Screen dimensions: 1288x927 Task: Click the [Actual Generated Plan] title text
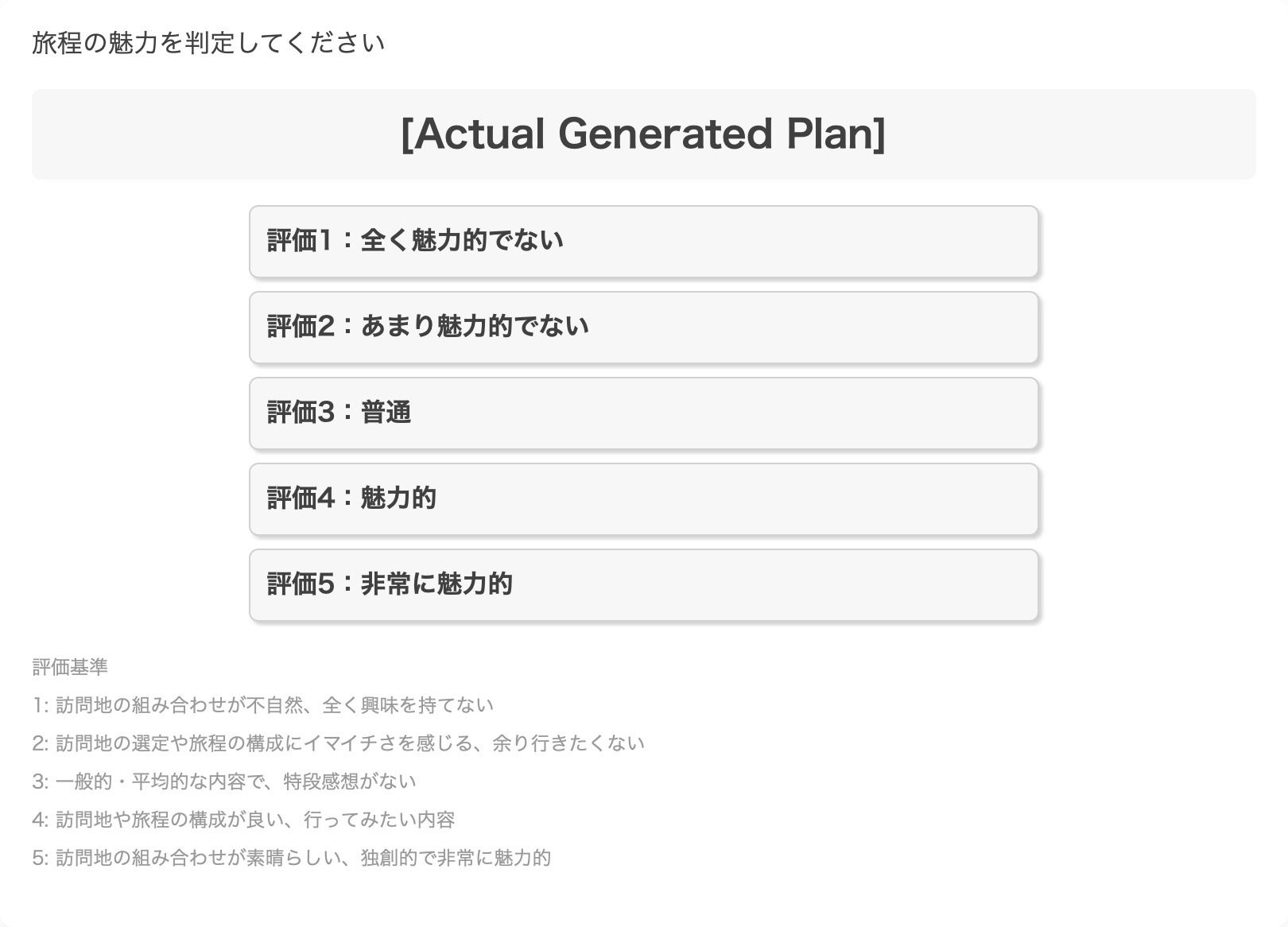pos(643,134)
